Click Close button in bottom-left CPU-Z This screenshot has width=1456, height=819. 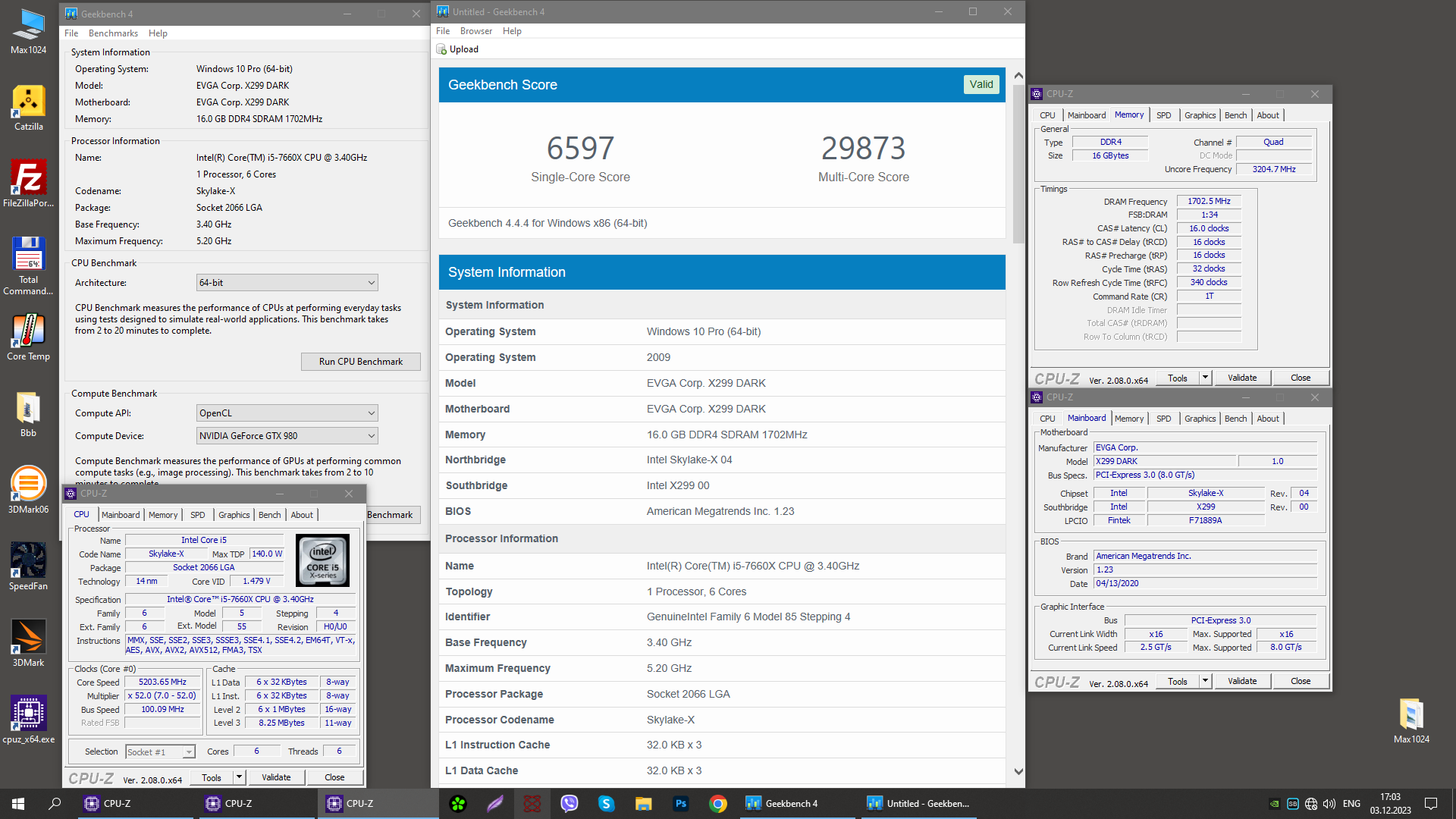tap(334, 777)
